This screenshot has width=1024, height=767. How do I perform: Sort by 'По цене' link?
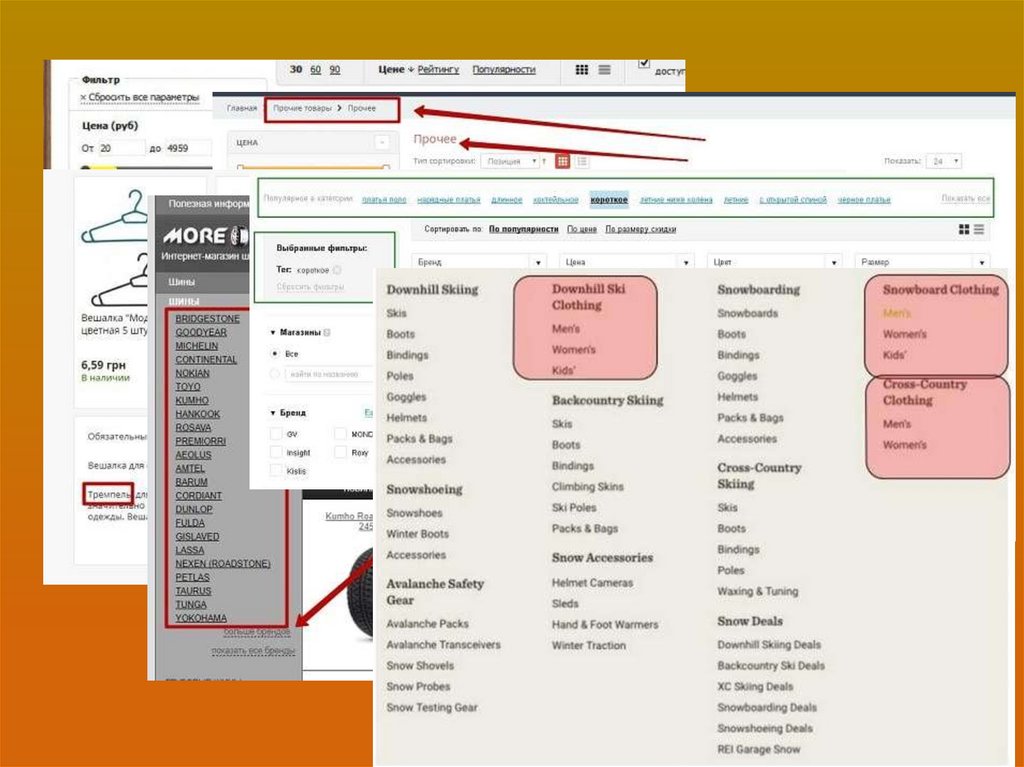582,229
